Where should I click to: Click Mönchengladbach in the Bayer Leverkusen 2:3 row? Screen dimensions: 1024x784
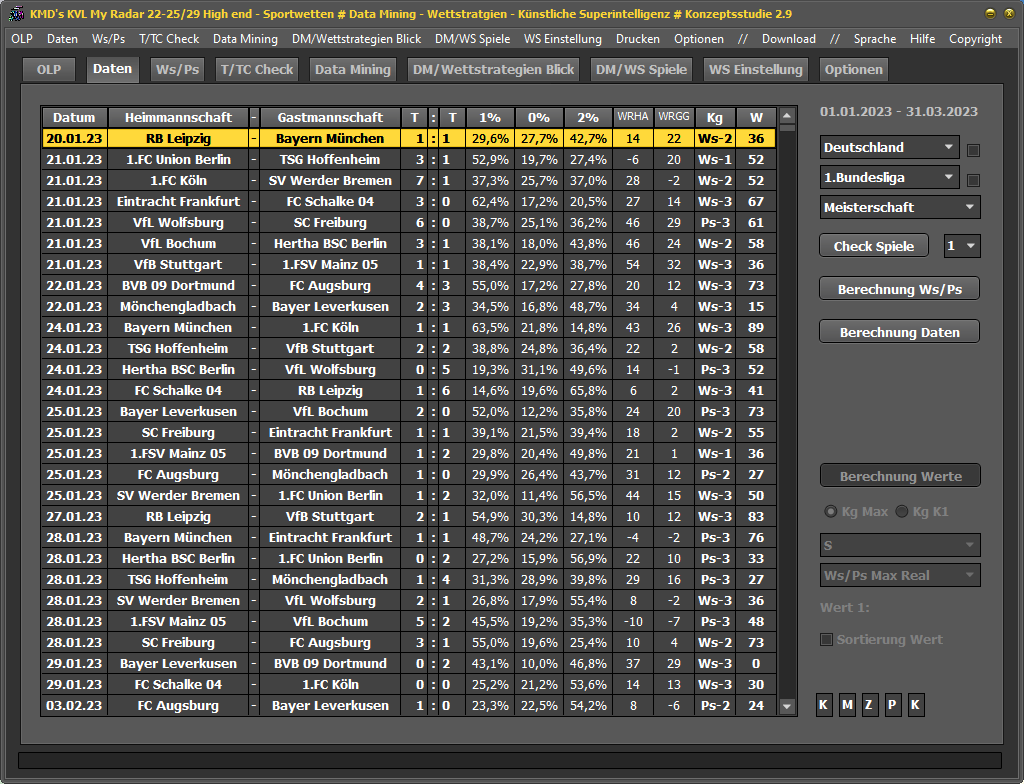178,306
